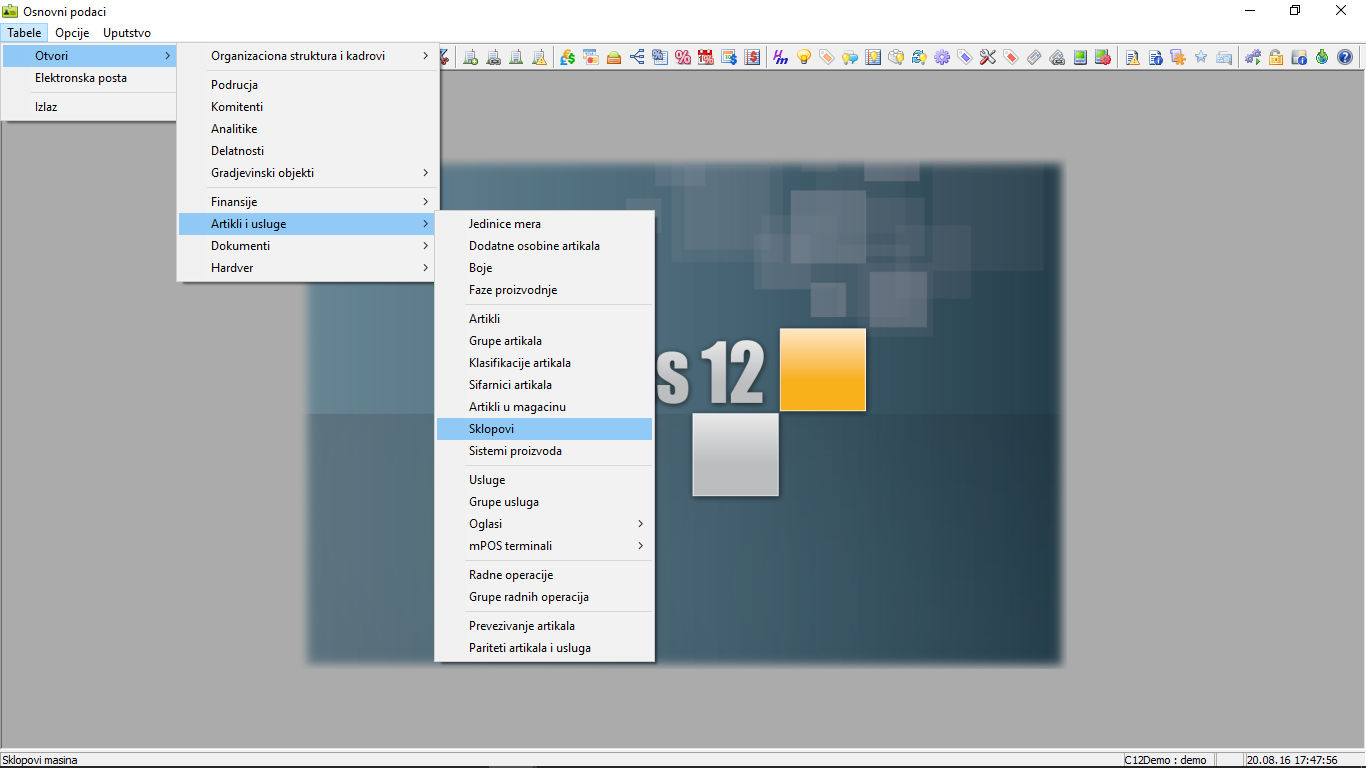Click the blue tree structure icon
Image resolution: width=1366 pixels, height=768 pixels.
[637, 57]
